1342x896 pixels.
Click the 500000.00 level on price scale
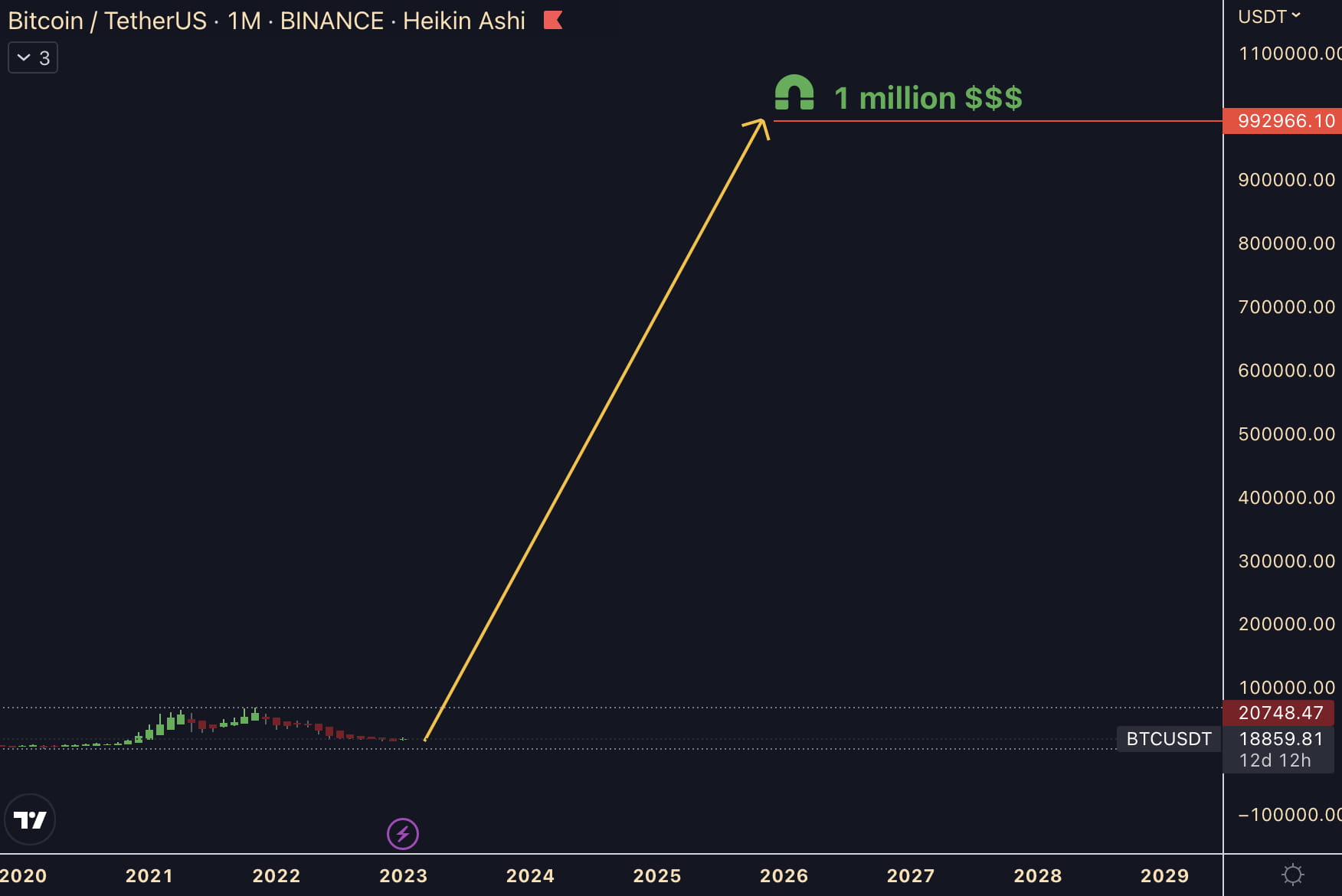(1286, 434)
